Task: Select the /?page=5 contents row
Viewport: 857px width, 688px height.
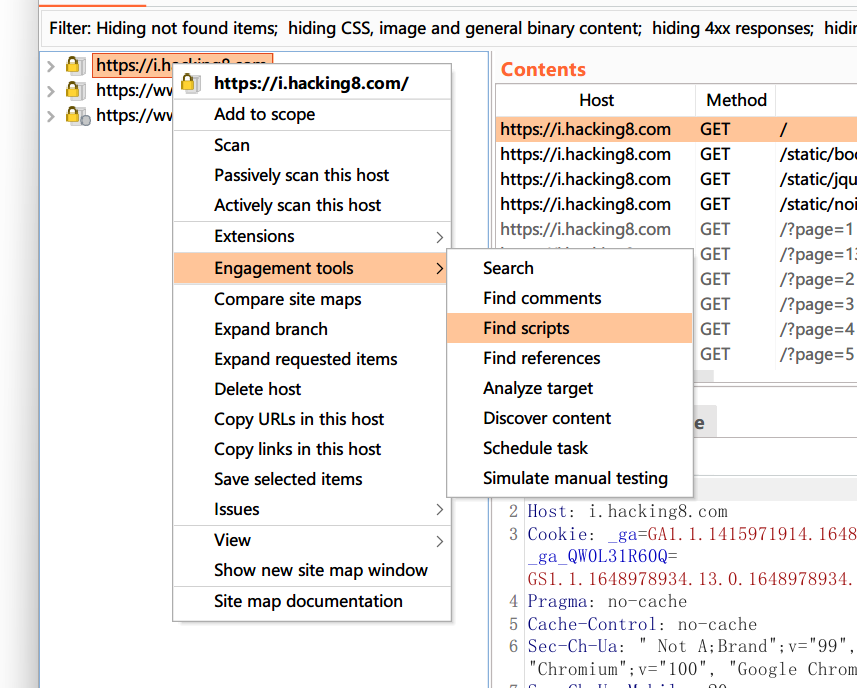Action: 775,355
